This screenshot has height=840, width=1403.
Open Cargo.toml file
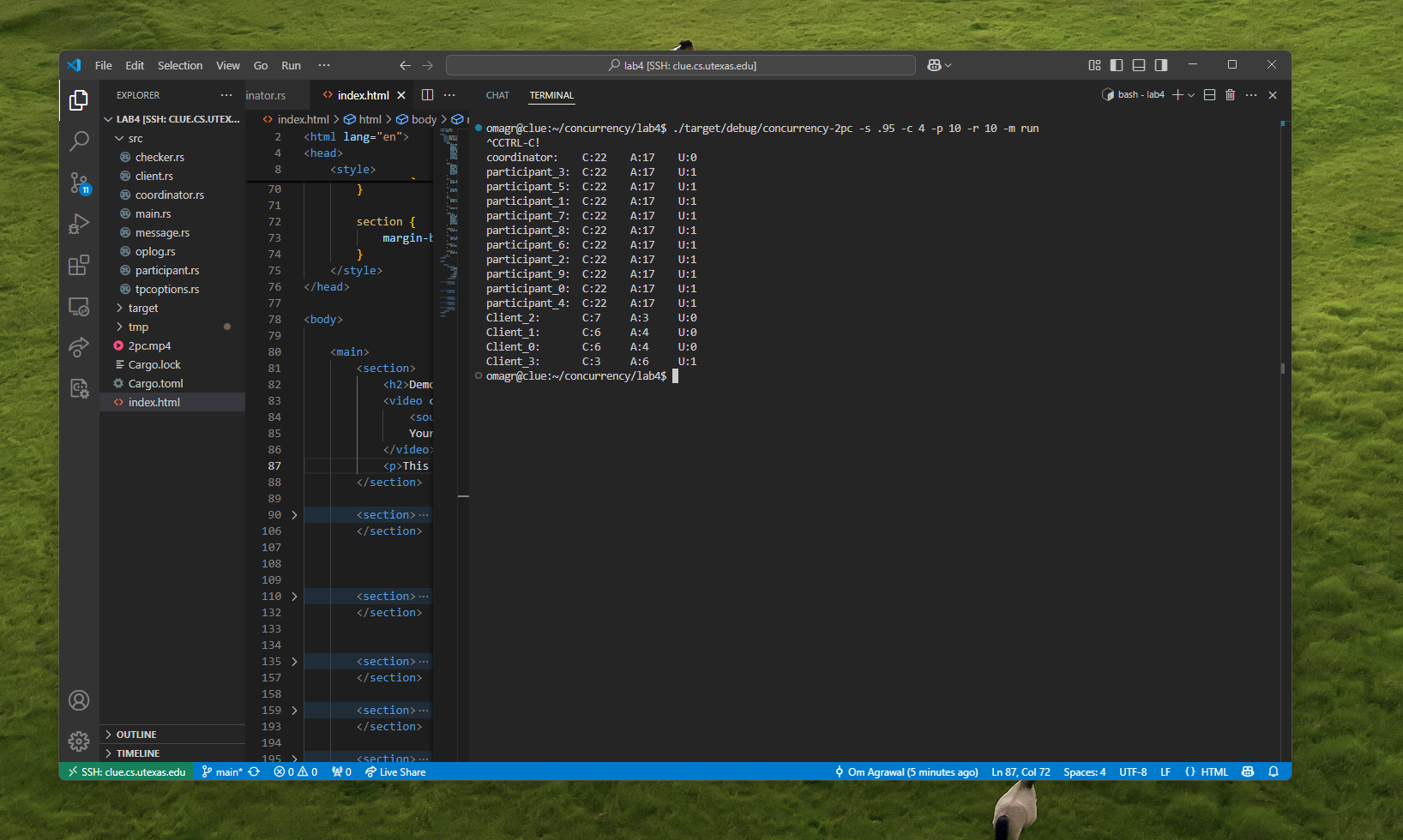click(x=155, y=383)
